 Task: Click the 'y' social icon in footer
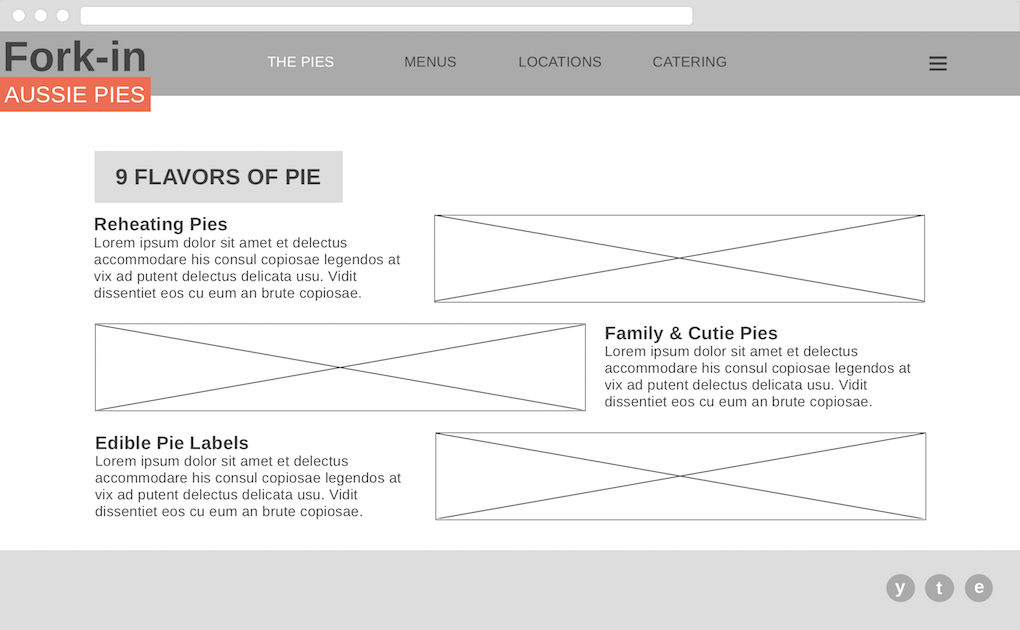[x=900, y=588]
